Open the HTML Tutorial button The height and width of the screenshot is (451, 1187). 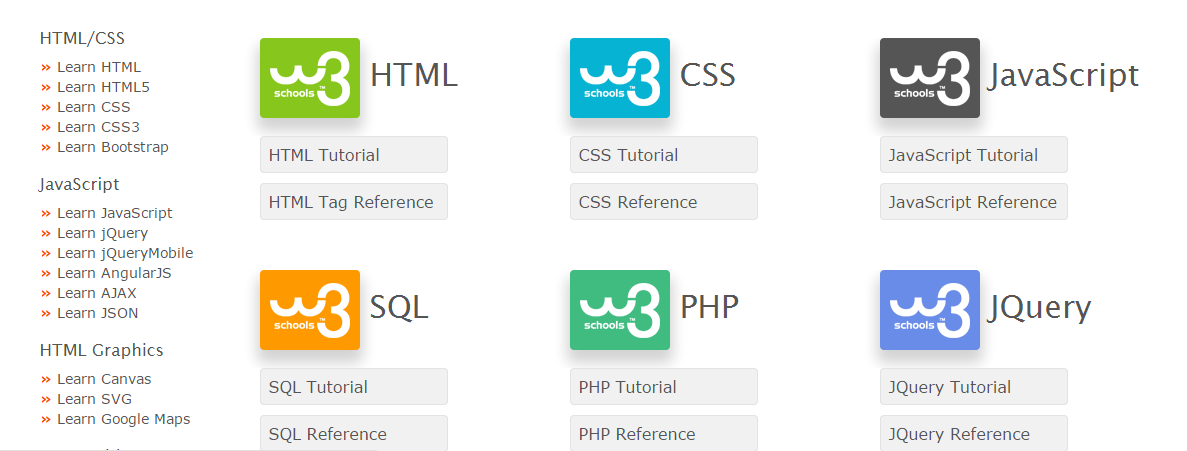tap(353, 155)
